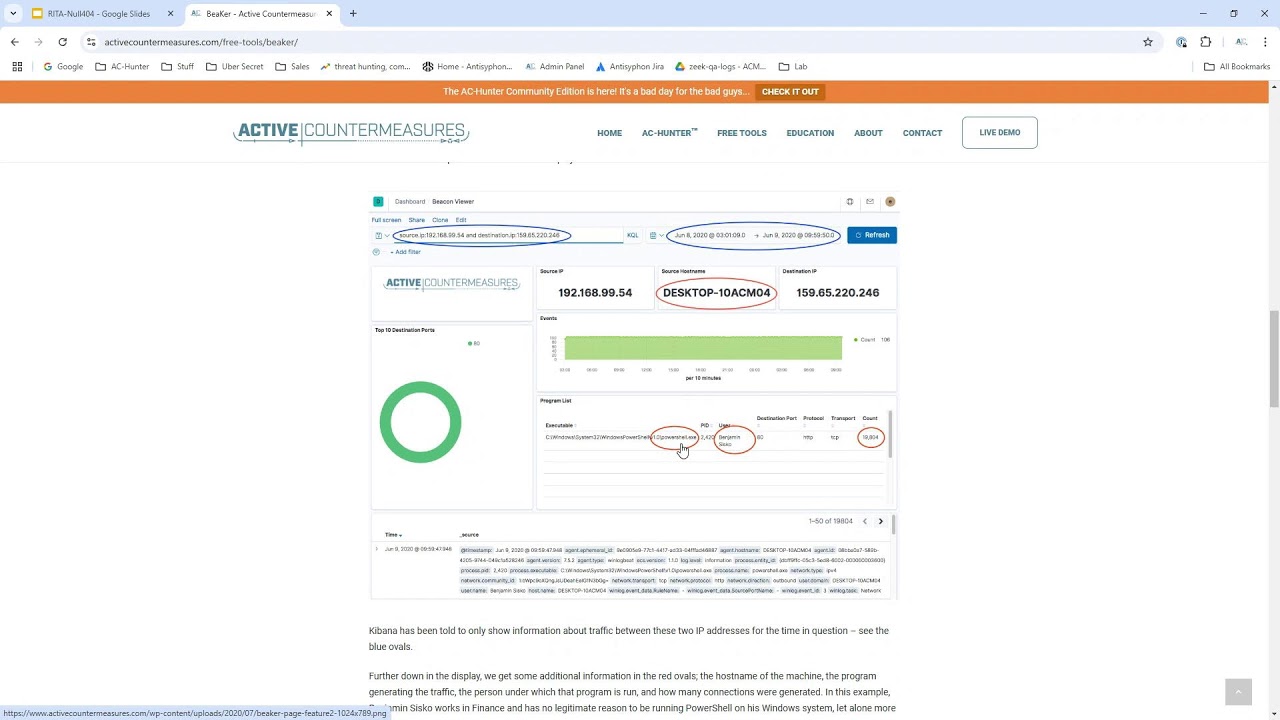This screenshot has width=1280, height=720.
Task: Open Home - Antisyphon bookmark
Action: 467,66
